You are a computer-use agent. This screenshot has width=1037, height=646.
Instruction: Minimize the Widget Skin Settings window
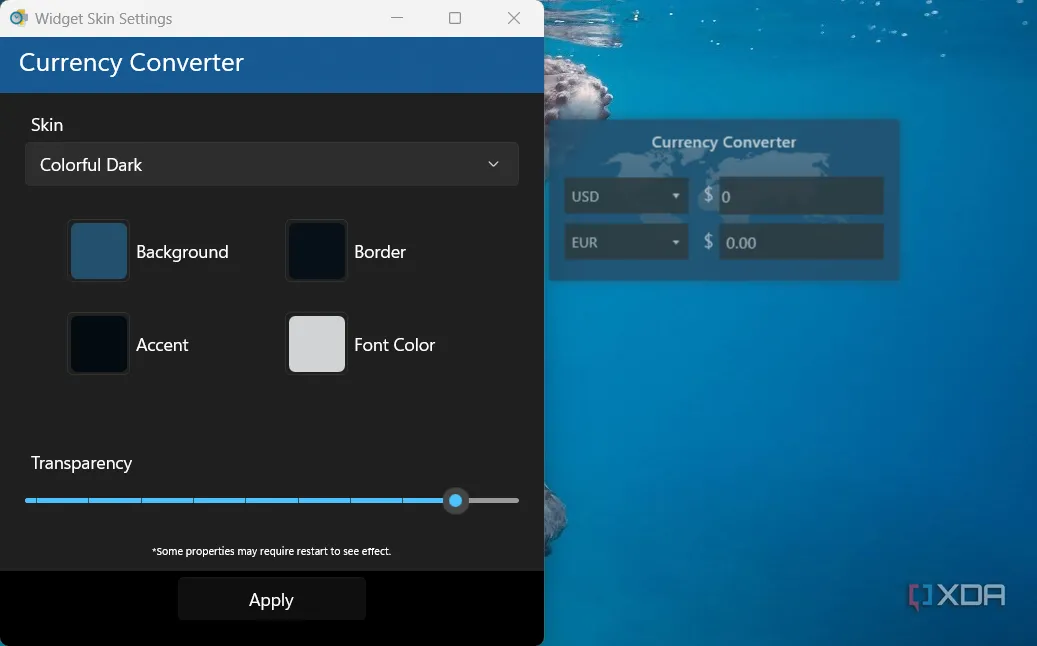397,18
